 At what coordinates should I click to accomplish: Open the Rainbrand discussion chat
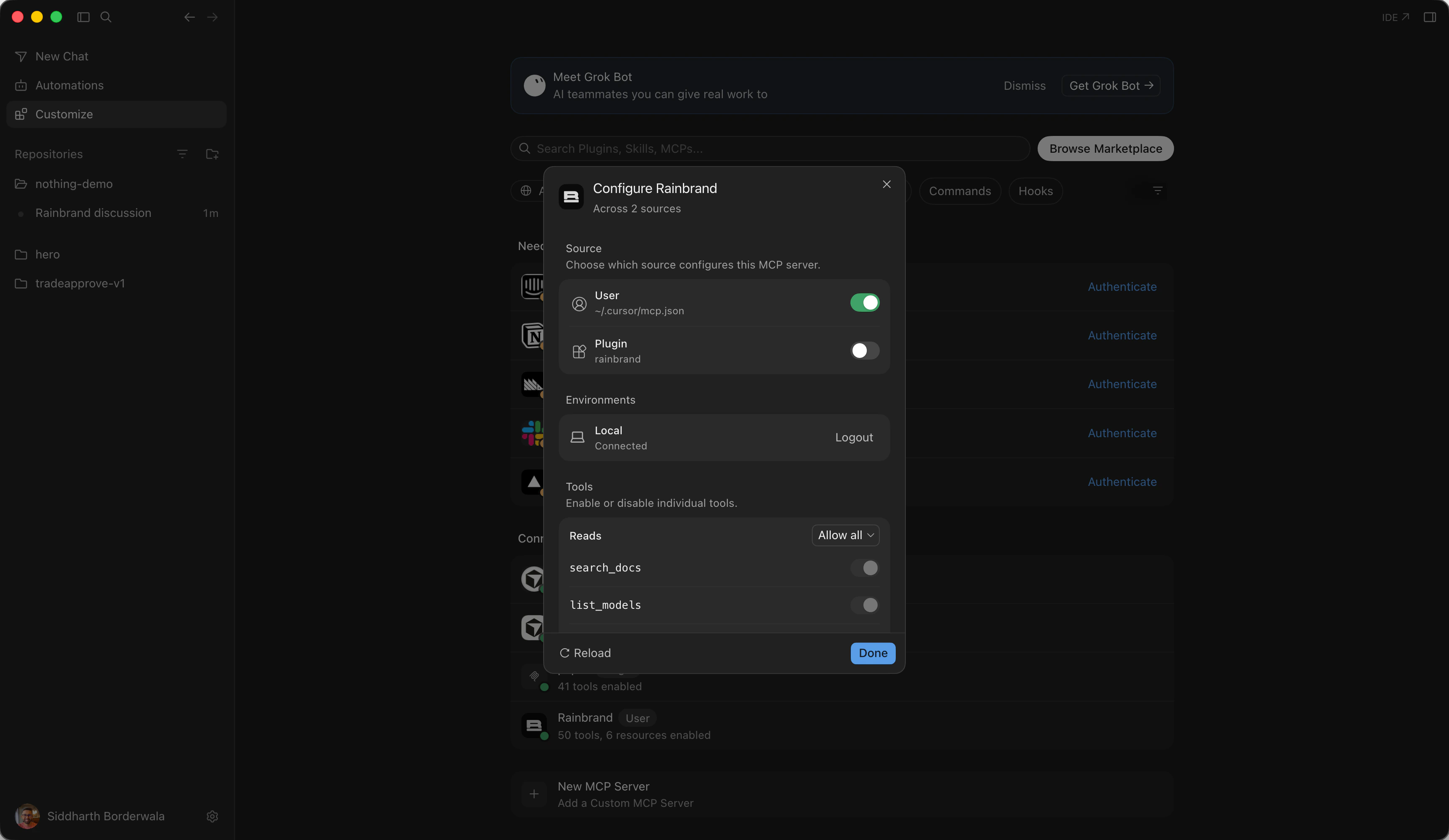coord(116,213)
